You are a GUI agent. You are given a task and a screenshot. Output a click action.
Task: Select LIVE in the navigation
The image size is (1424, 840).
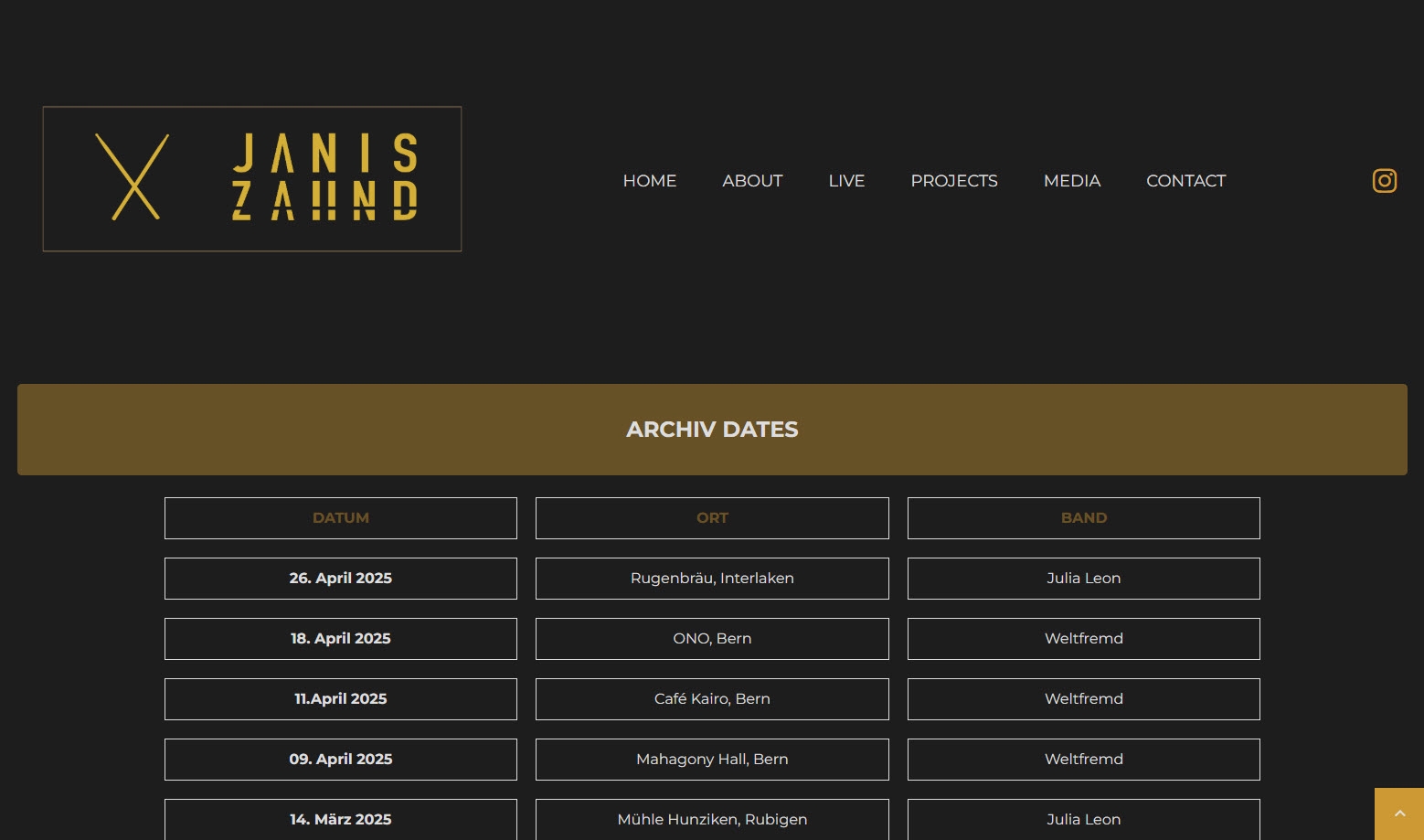coord(846,181)
